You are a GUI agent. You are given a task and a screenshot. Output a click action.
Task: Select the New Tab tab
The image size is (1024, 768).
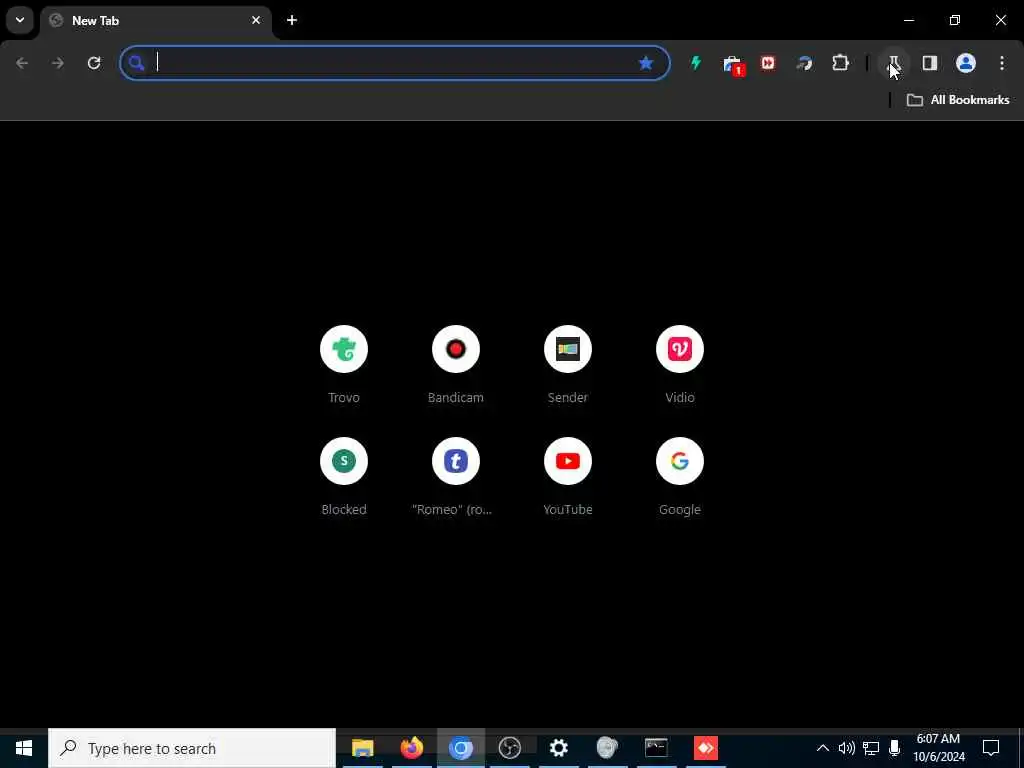(155, 21)
